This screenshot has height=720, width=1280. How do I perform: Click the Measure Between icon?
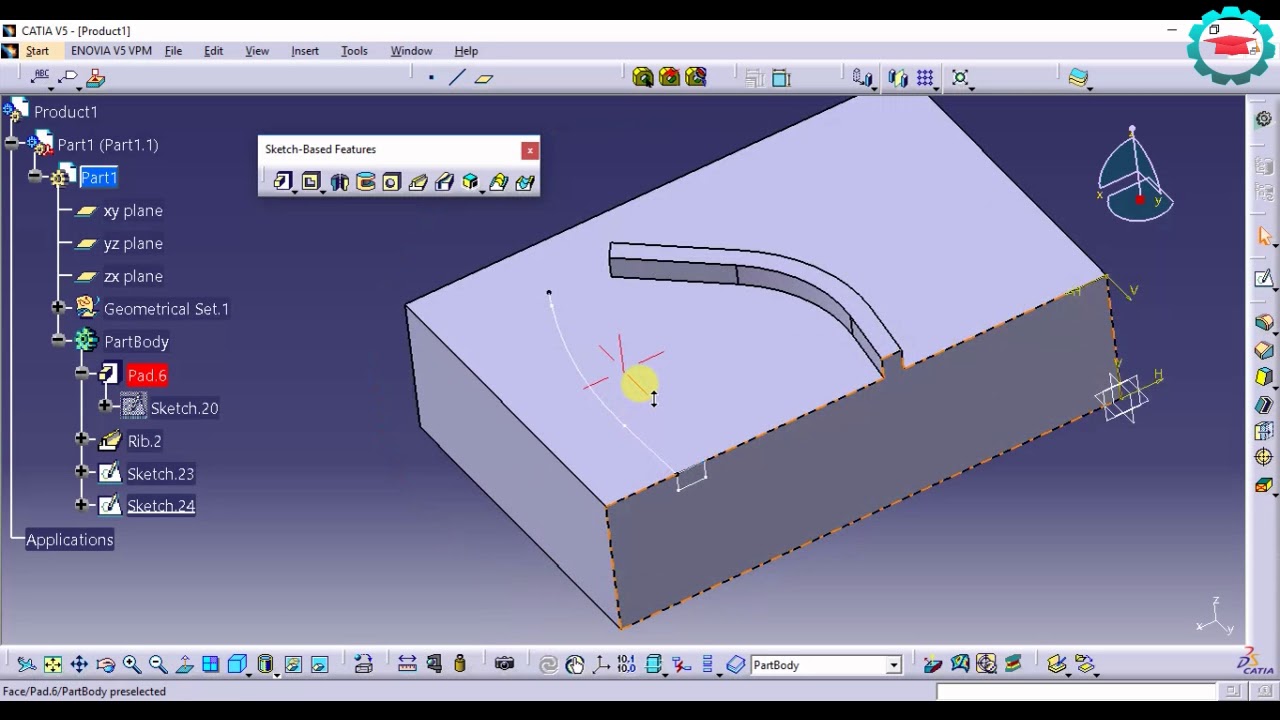tap(407, 664)
